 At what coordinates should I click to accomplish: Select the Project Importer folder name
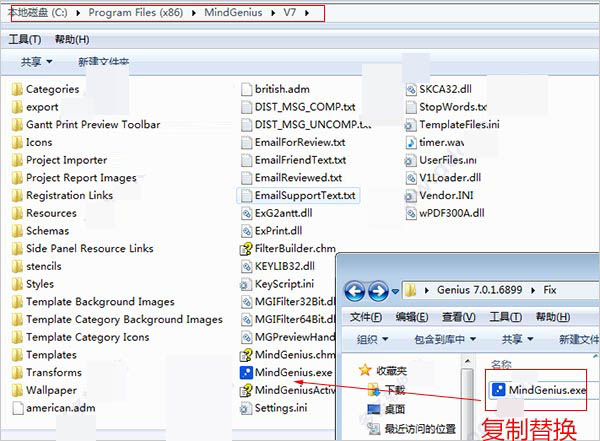coord(67,160)
